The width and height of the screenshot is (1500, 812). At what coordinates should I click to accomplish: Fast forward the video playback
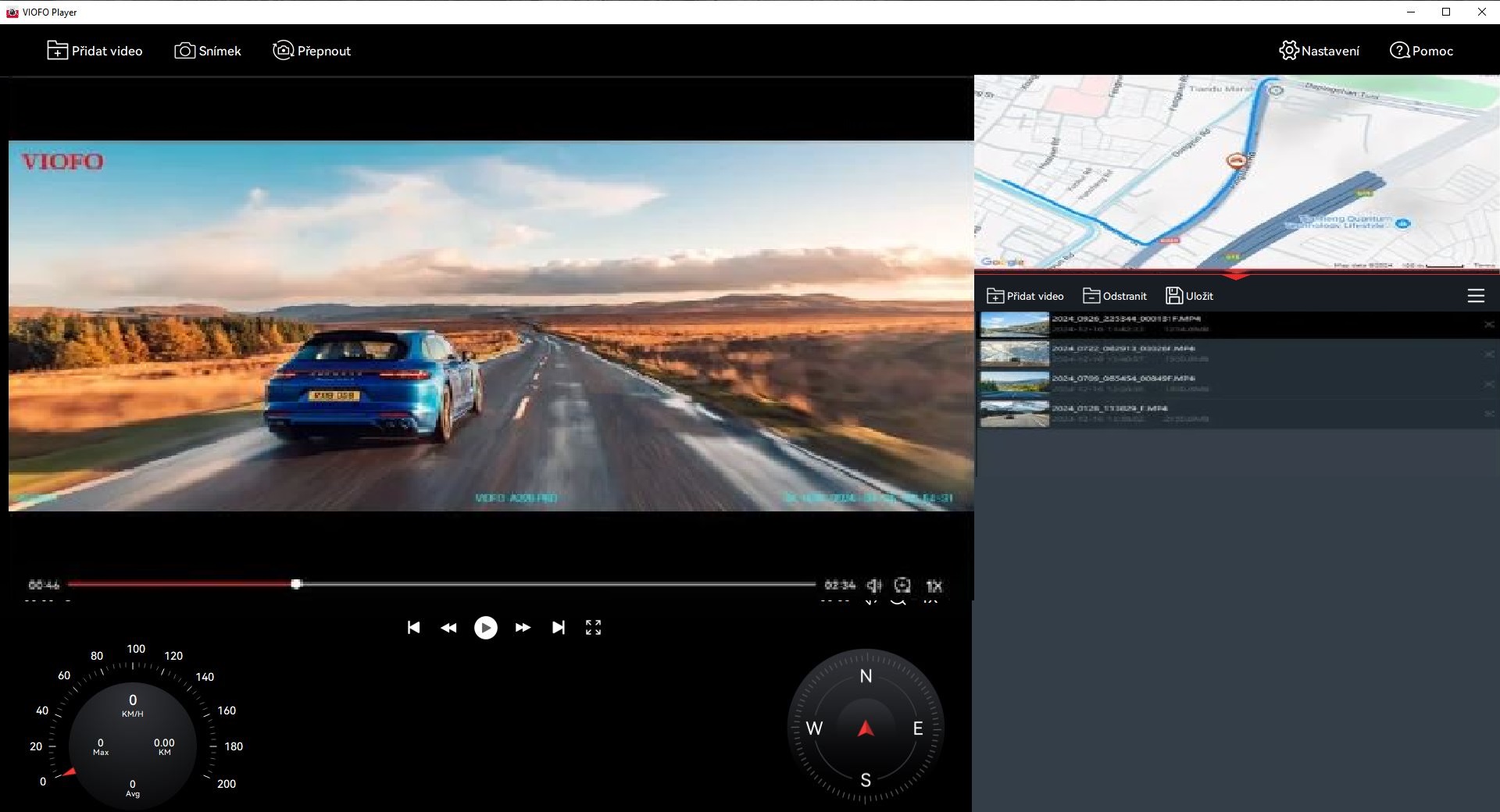pyautogui.click(x=523, y=628)
